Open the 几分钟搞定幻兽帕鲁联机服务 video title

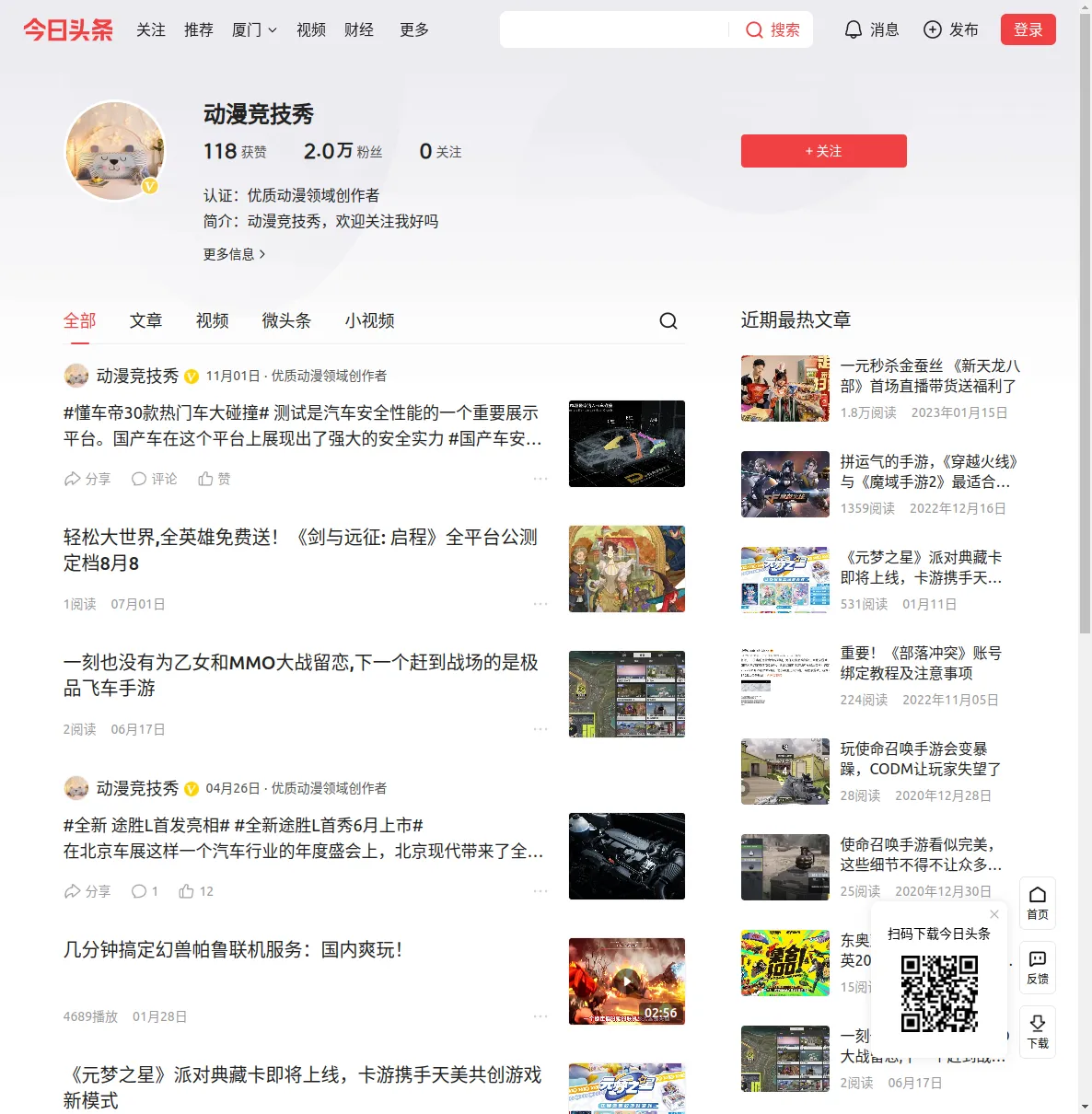[233, 949]
